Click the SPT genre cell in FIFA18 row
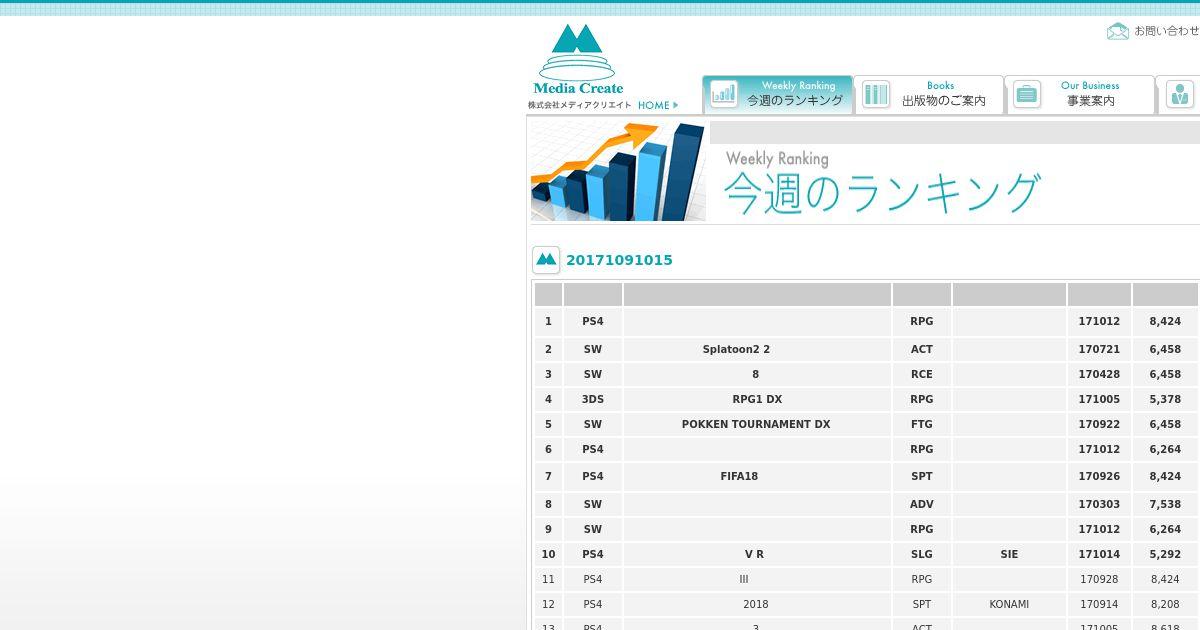 [x=922, y=476]
